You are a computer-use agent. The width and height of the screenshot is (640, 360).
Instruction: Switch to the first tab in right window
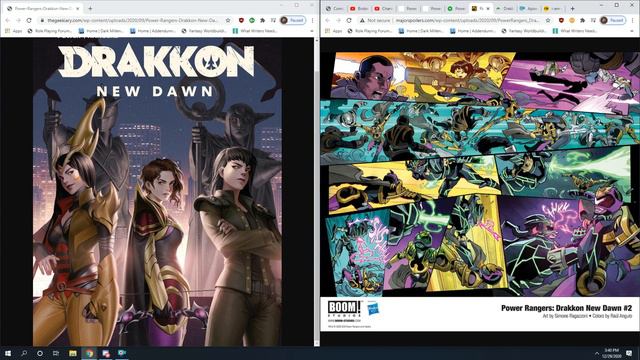(x=335, y=8)
